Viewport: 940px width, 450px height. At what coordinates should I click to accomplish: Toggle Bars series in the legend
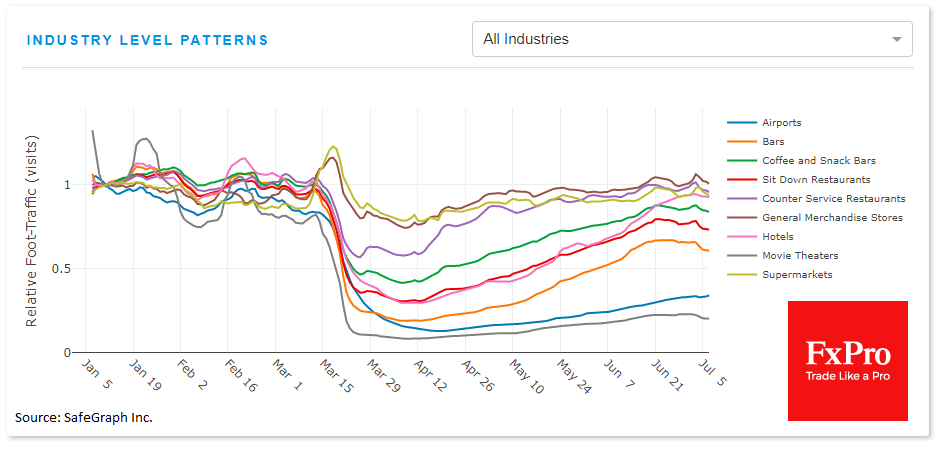[773, 142]
